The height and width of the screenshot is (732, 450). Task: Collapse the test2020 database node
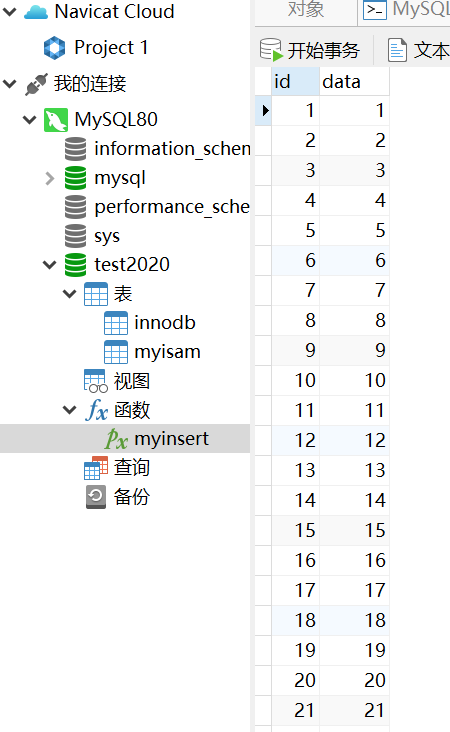49,265
